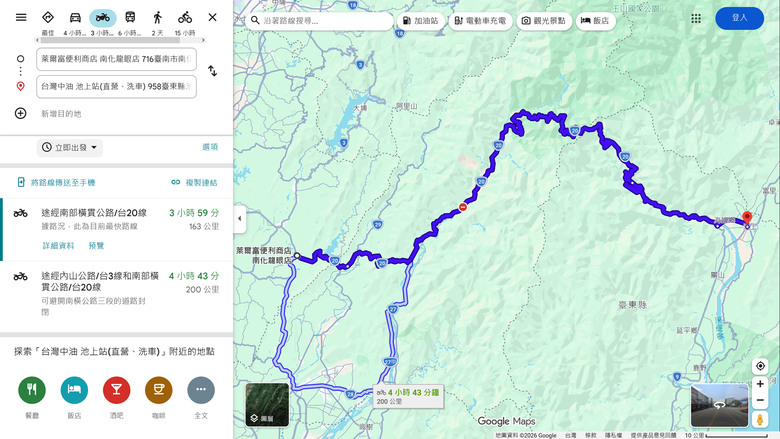Filter gas stations 加油站 chip
Image resolution: width=780 pixels, height=439 pixels.
421,21
